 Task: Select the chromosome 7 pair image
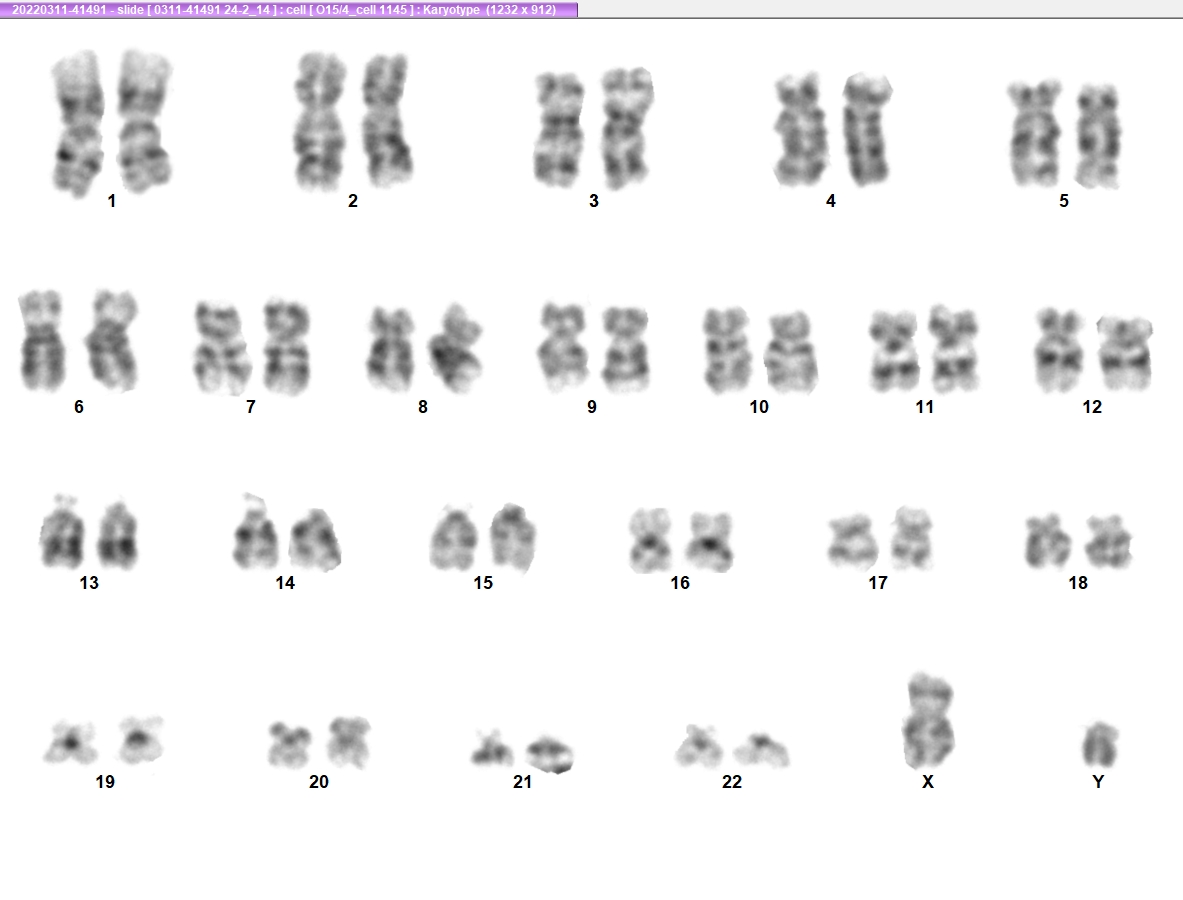tap(252, 347)
